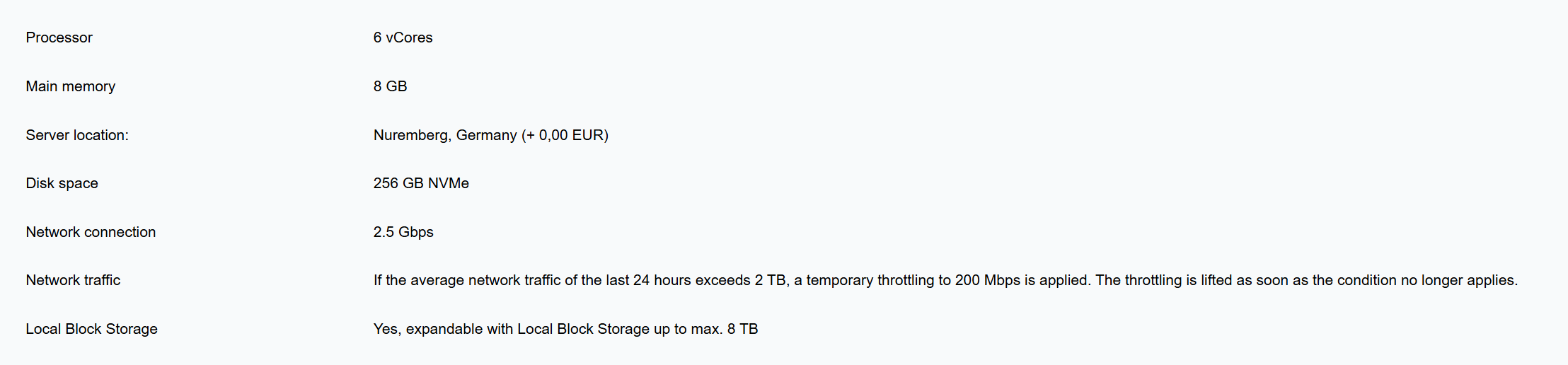The height and width of the screenshot is (365, 1568).
Task: Click the Network traffic label
Action: click(73, 280)
